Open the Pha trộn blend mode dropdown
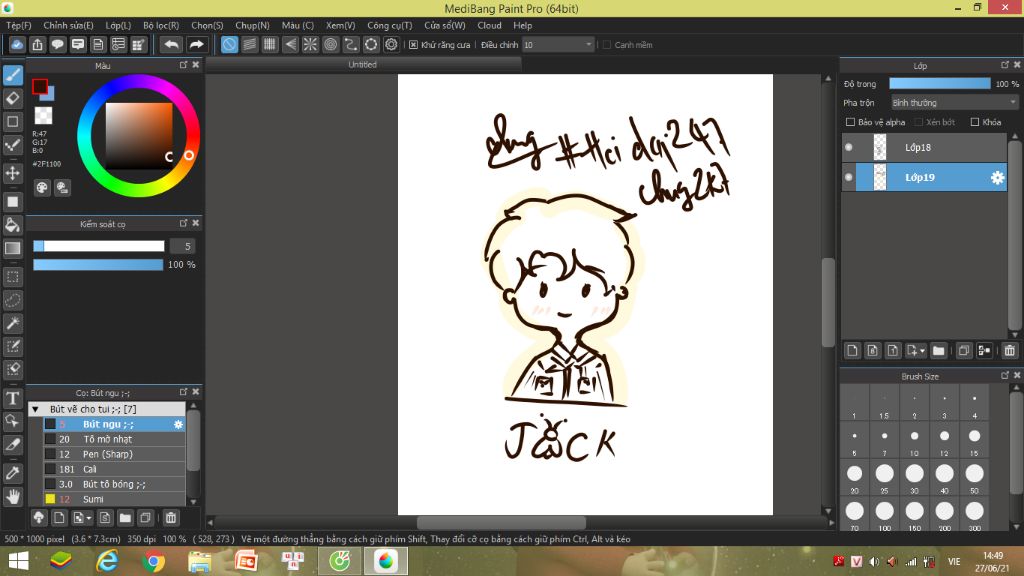 click(x=954, y=103)
